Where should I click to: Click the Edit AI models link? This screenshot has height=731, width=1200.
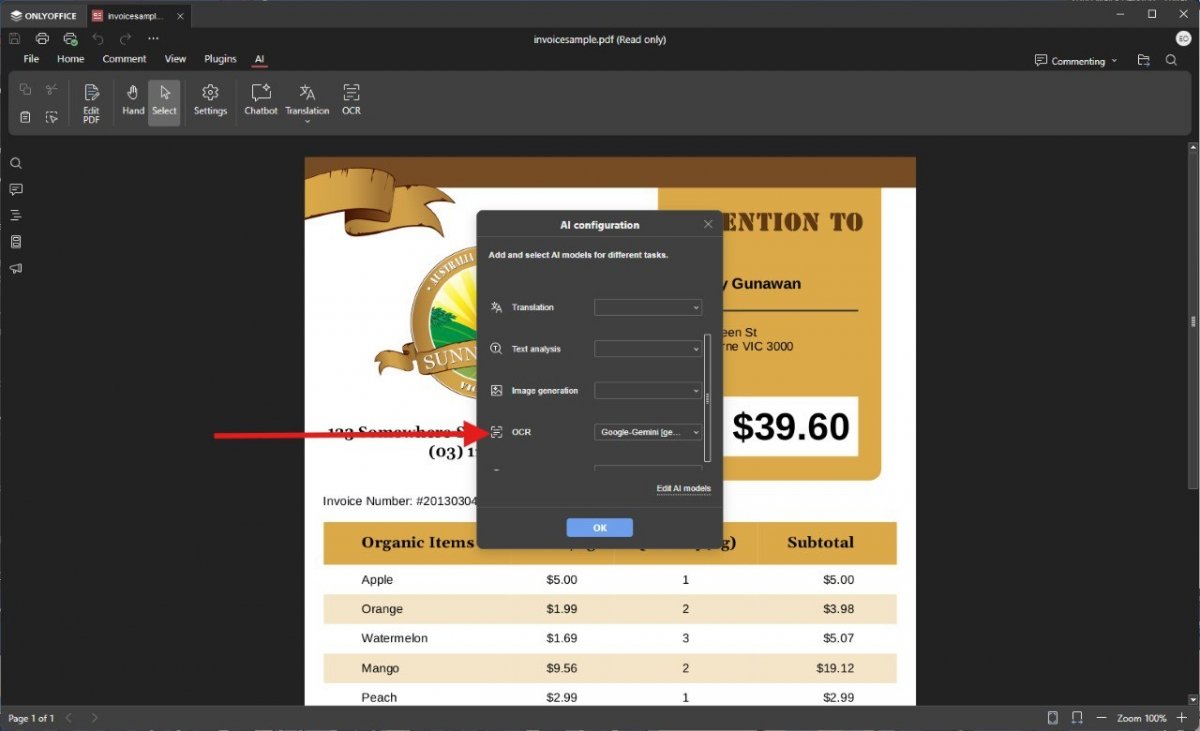683,489
